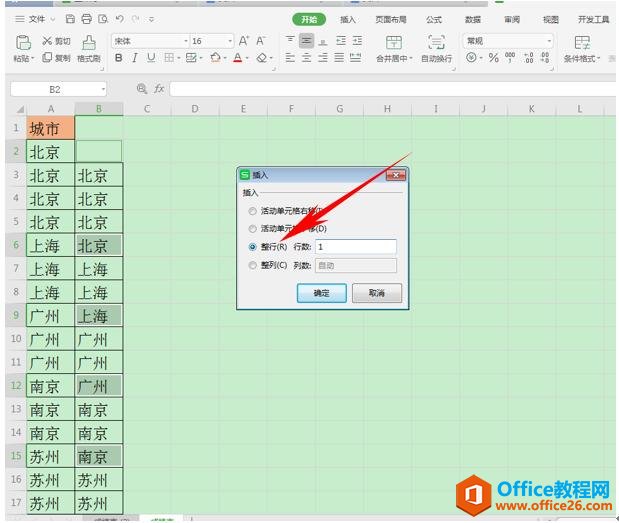Toggle Auto Wrap (自动换行)
The width and height of the screenshot is (619, 523).
tap(436, 49)
